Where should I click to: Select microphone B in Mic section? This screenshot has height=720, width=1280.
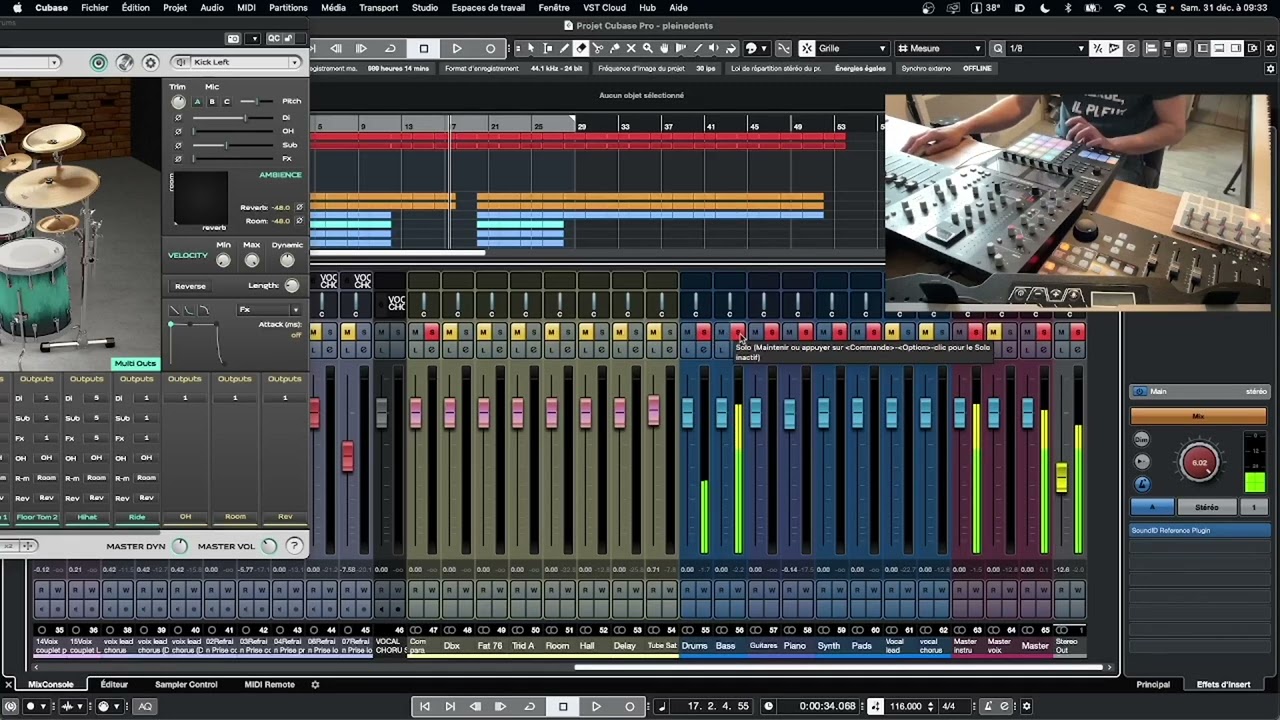pyautogui.click(x=212, y=102)
